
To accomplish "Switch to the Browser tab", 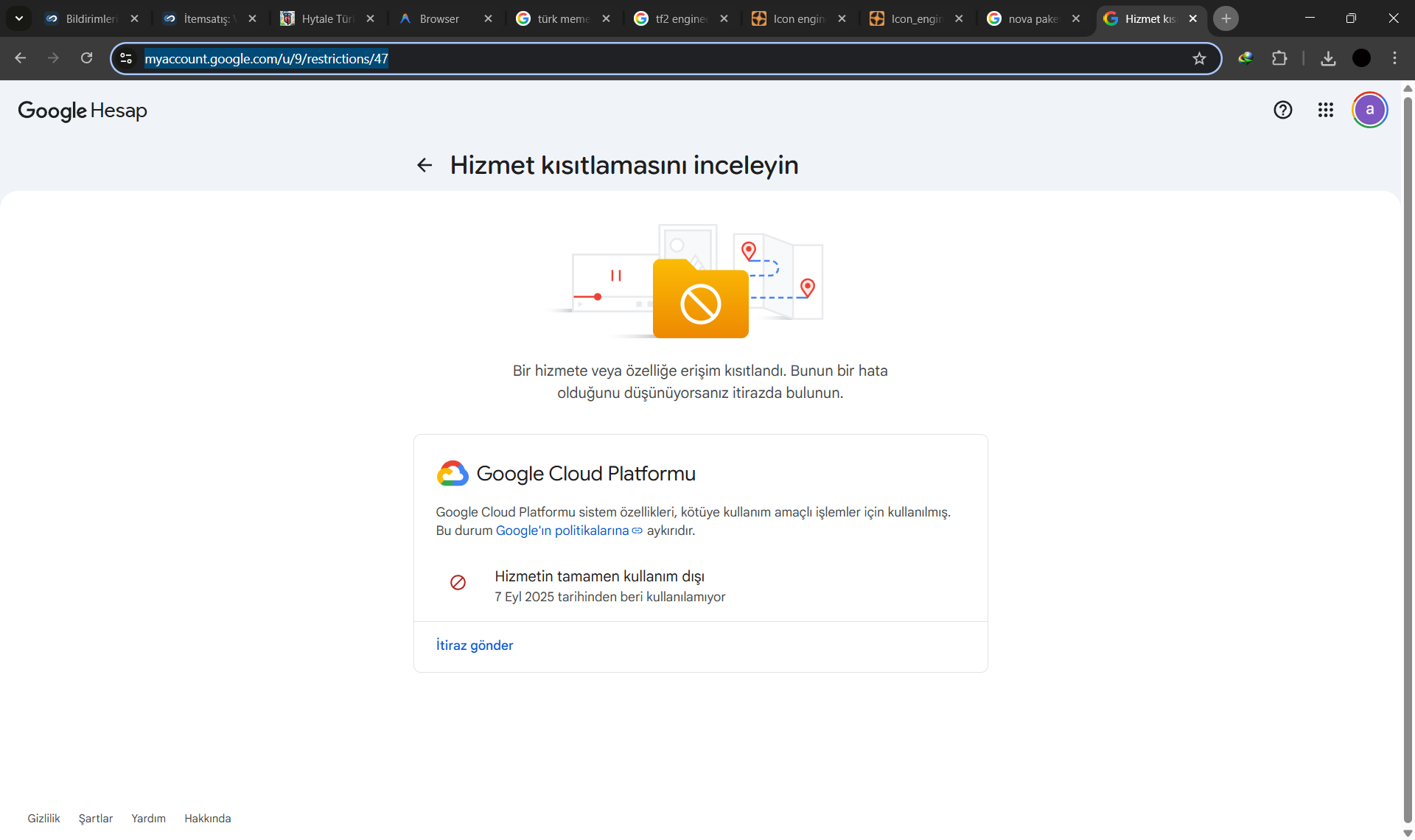I will click(x=445, y=18).
